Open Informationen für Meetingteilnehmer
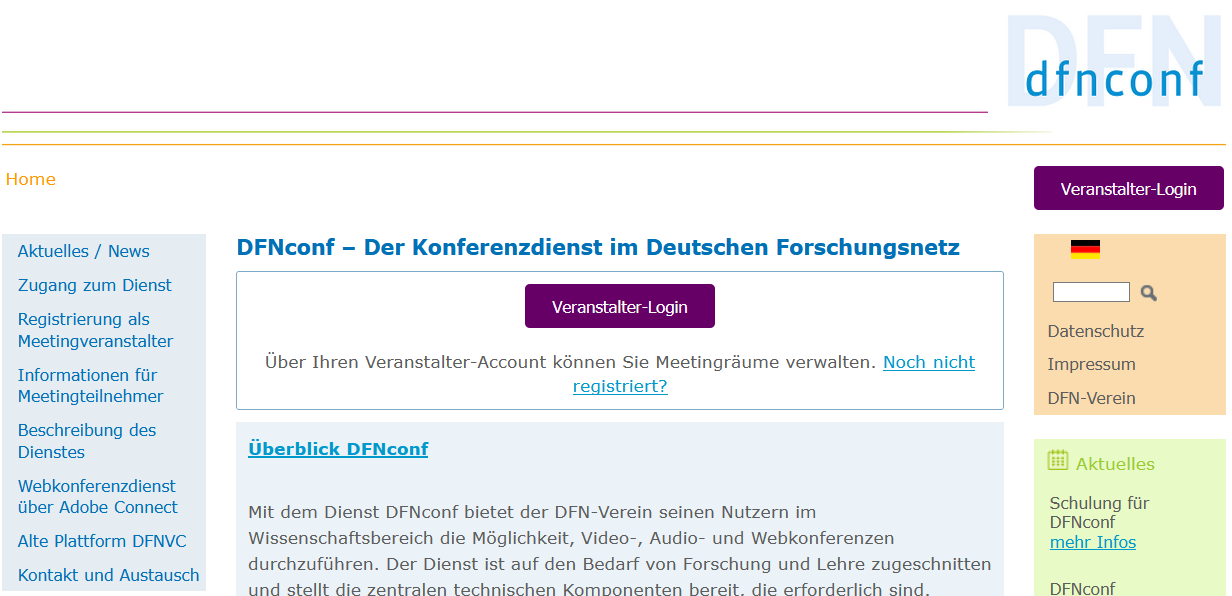Viewport: 1232px width, 596px height. tap(91, 385)
